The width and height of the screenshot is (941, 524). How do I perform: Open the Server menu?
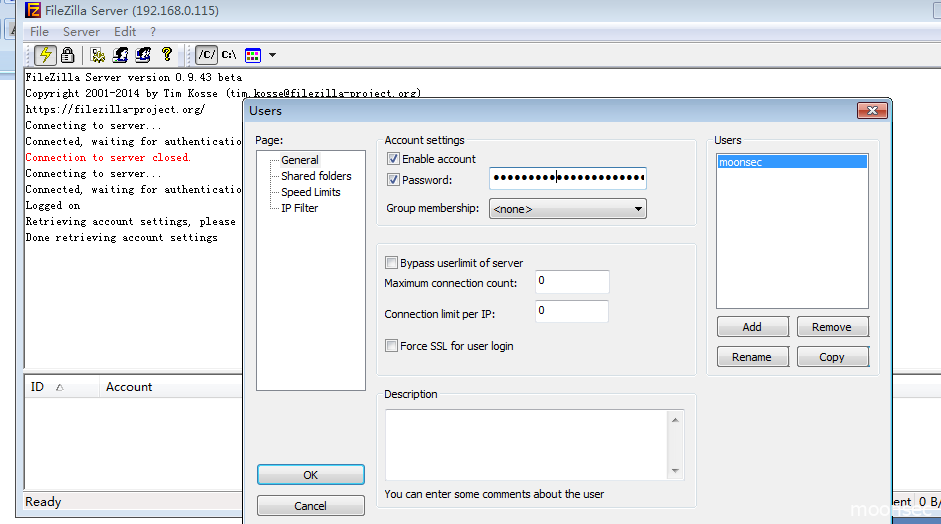pyautogui.click(x=81, y=32)
